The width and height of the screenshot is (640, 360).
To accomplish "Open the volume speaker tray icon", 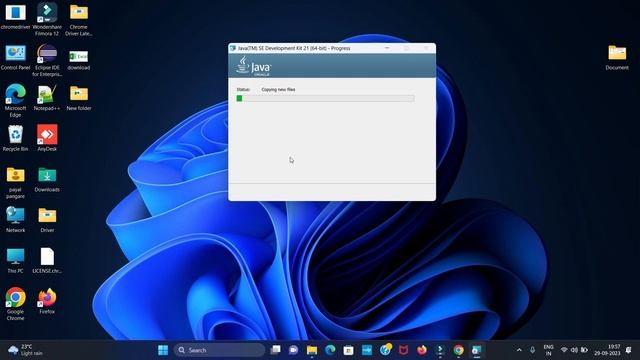I will point(574,350).
